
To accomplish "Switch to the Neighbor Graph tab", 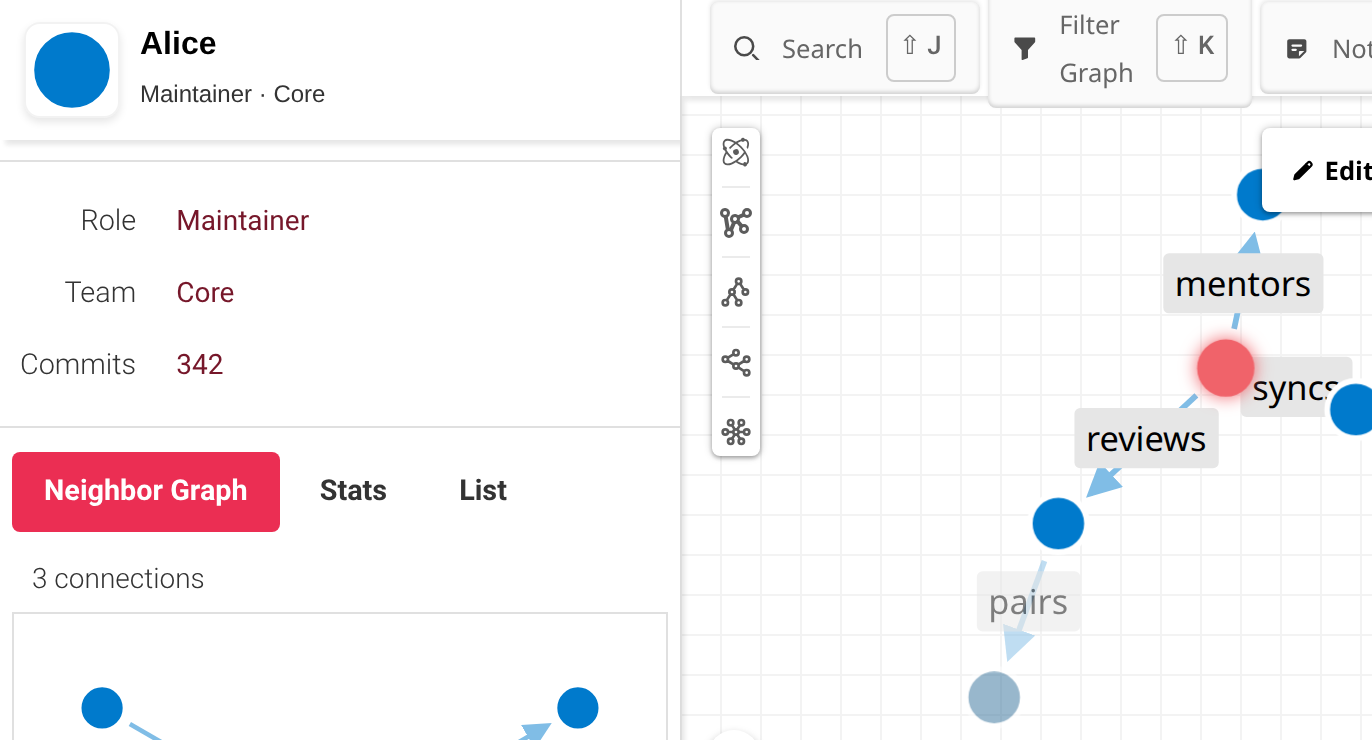I will coord(146,491).
